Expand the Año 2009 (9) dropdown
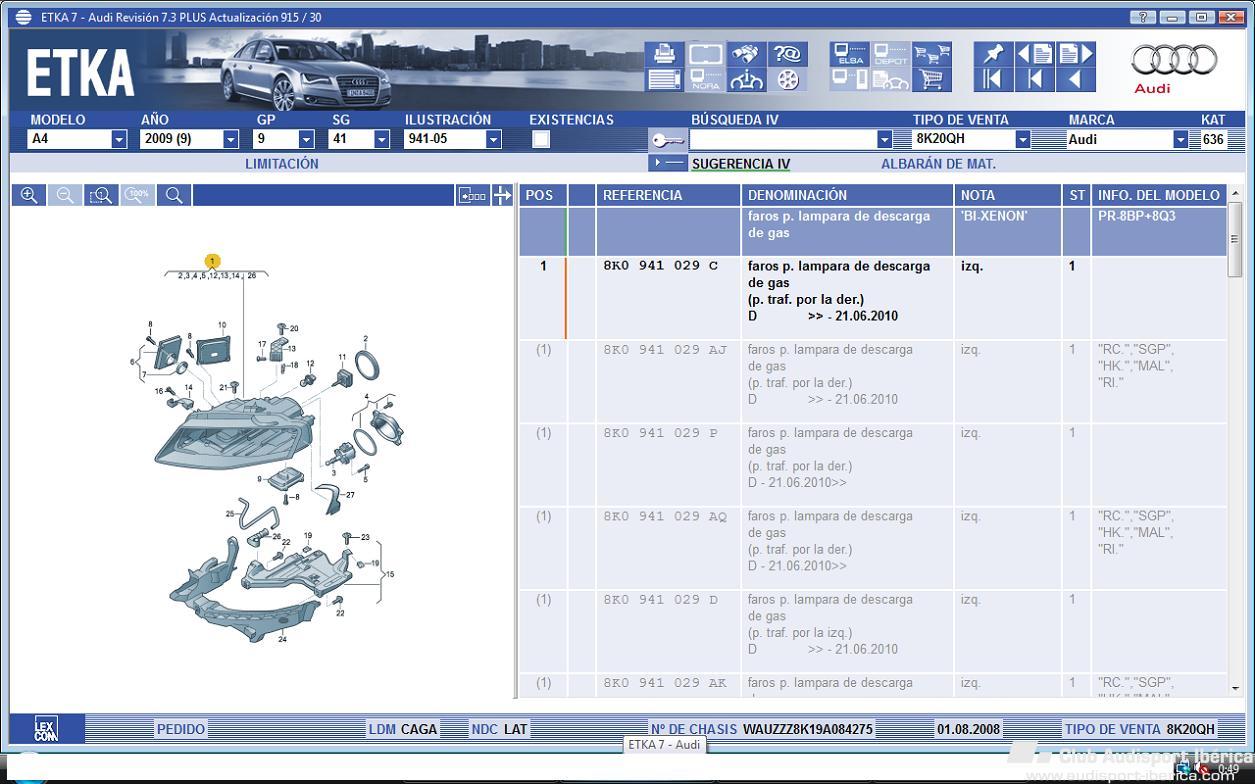The height and width of the screenshot is (784, 1255). 231,139
